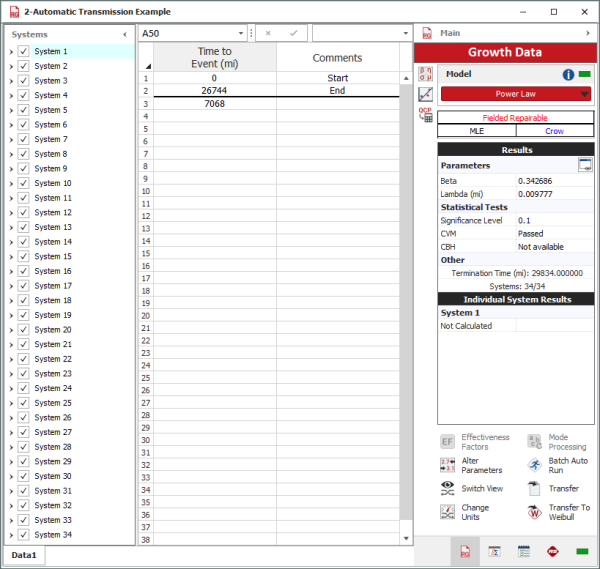This screenshot has height=569, width=600.
Task: Click the Change Units icon
Action: pos(450,513)
